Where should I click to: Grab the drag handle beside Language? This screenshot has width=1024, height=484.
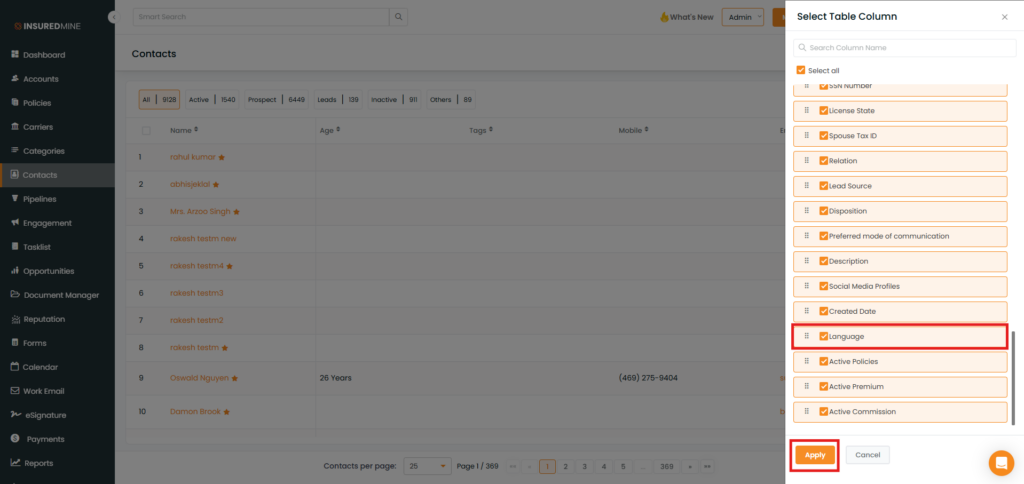(807, 336)
